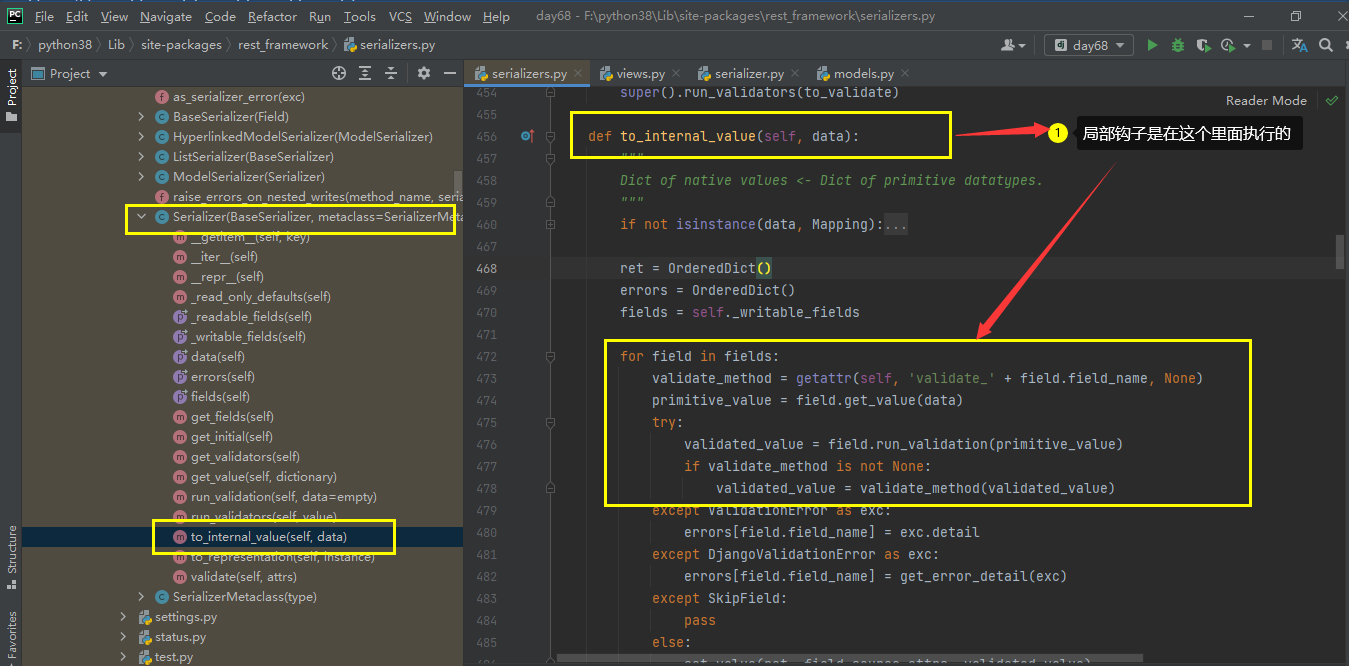Open the Code With Me user icon
The width and height of the screenshot is (1349, 666).
pos(1008,45)
